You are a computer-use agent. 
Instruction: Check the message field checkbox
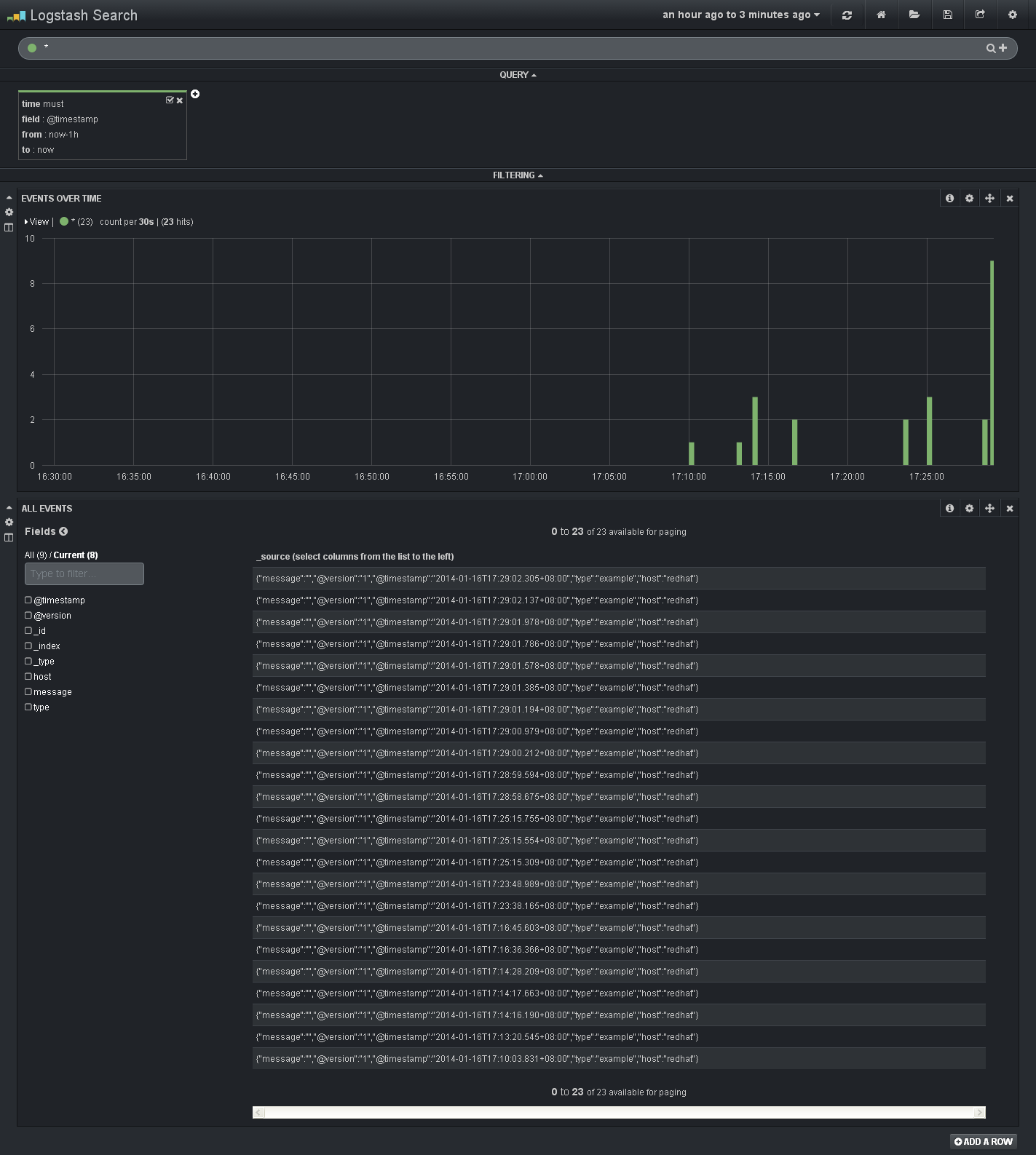tap(28, 691)
